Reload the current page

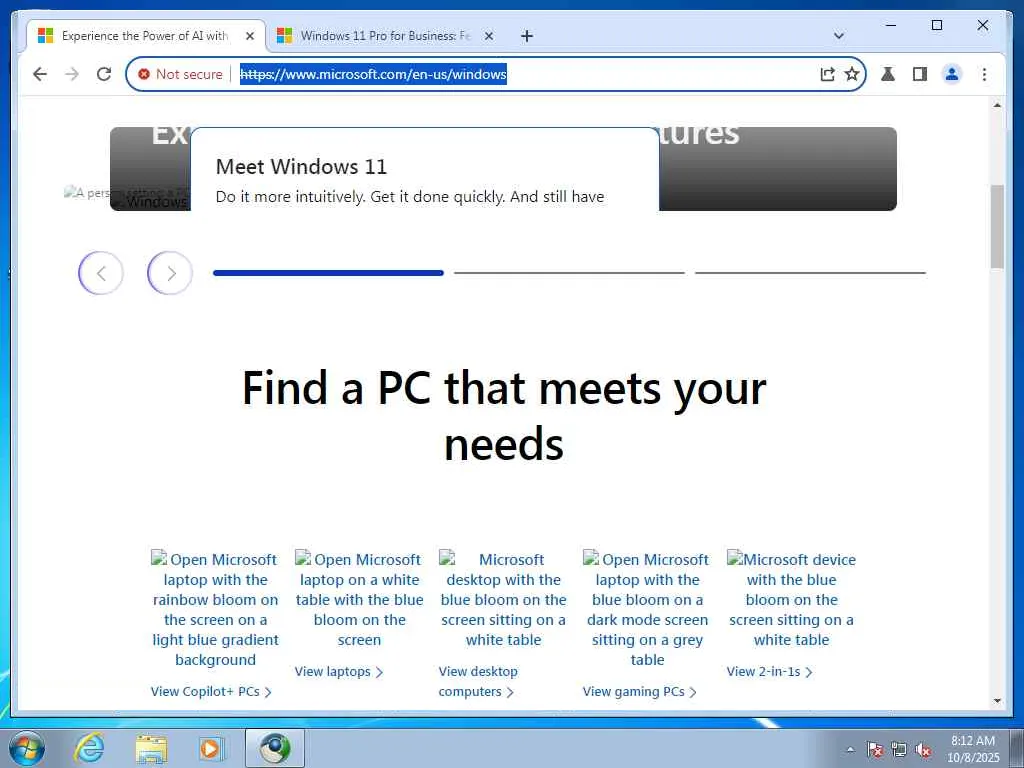(104, 74)
